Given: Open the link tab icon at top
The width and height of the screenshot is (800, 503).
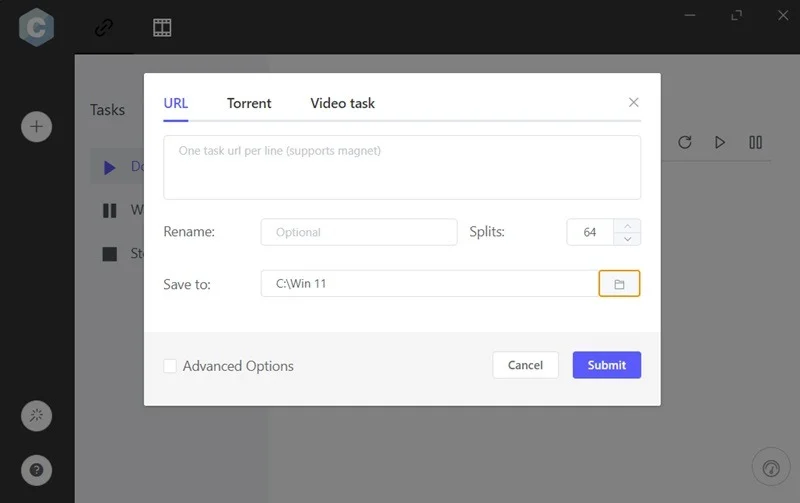Looking at the screenshot, I should [x=104, y=27].
